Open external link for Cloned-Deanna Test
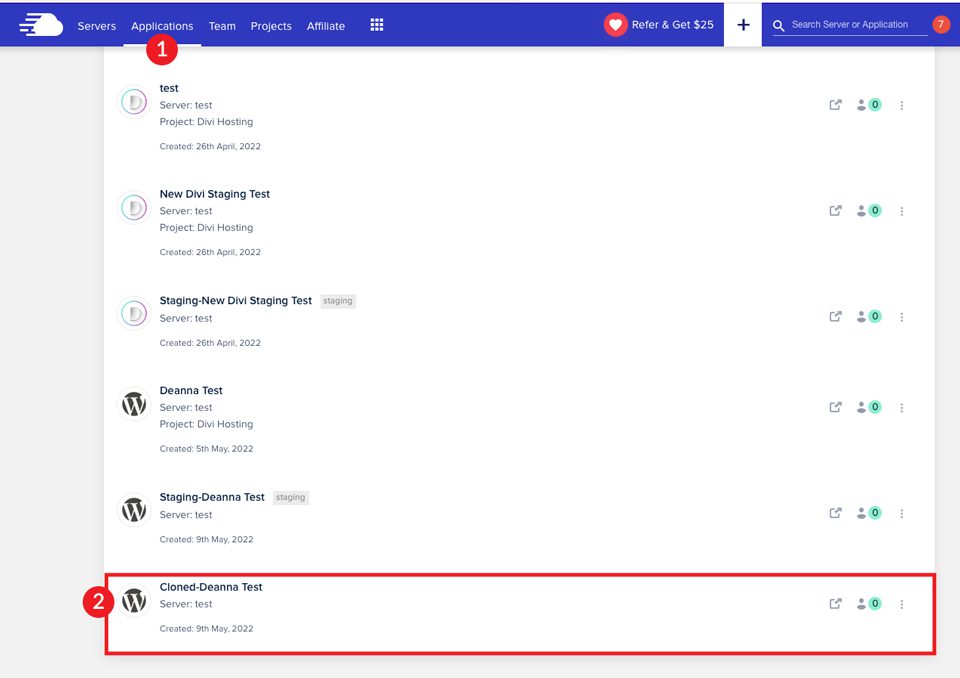Image resolution: width=960 pixels, height=678 pixels. click(835, 604)
